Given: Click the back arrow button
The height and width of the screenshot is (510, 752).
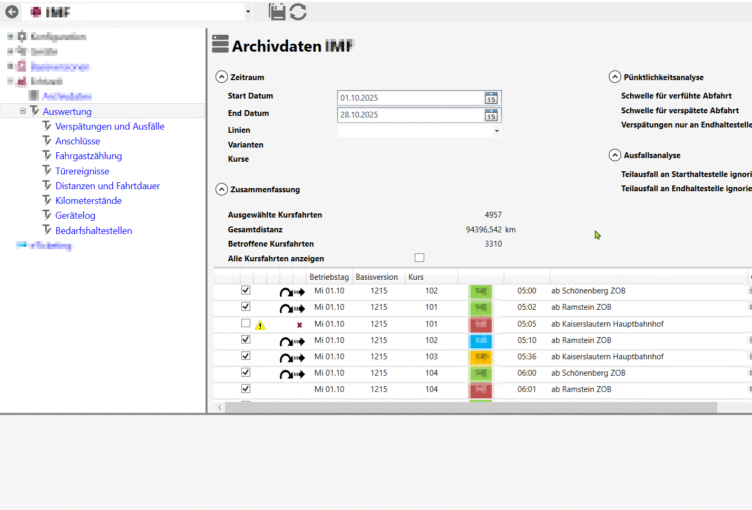Looking at the screenshot, I should 12,12.
